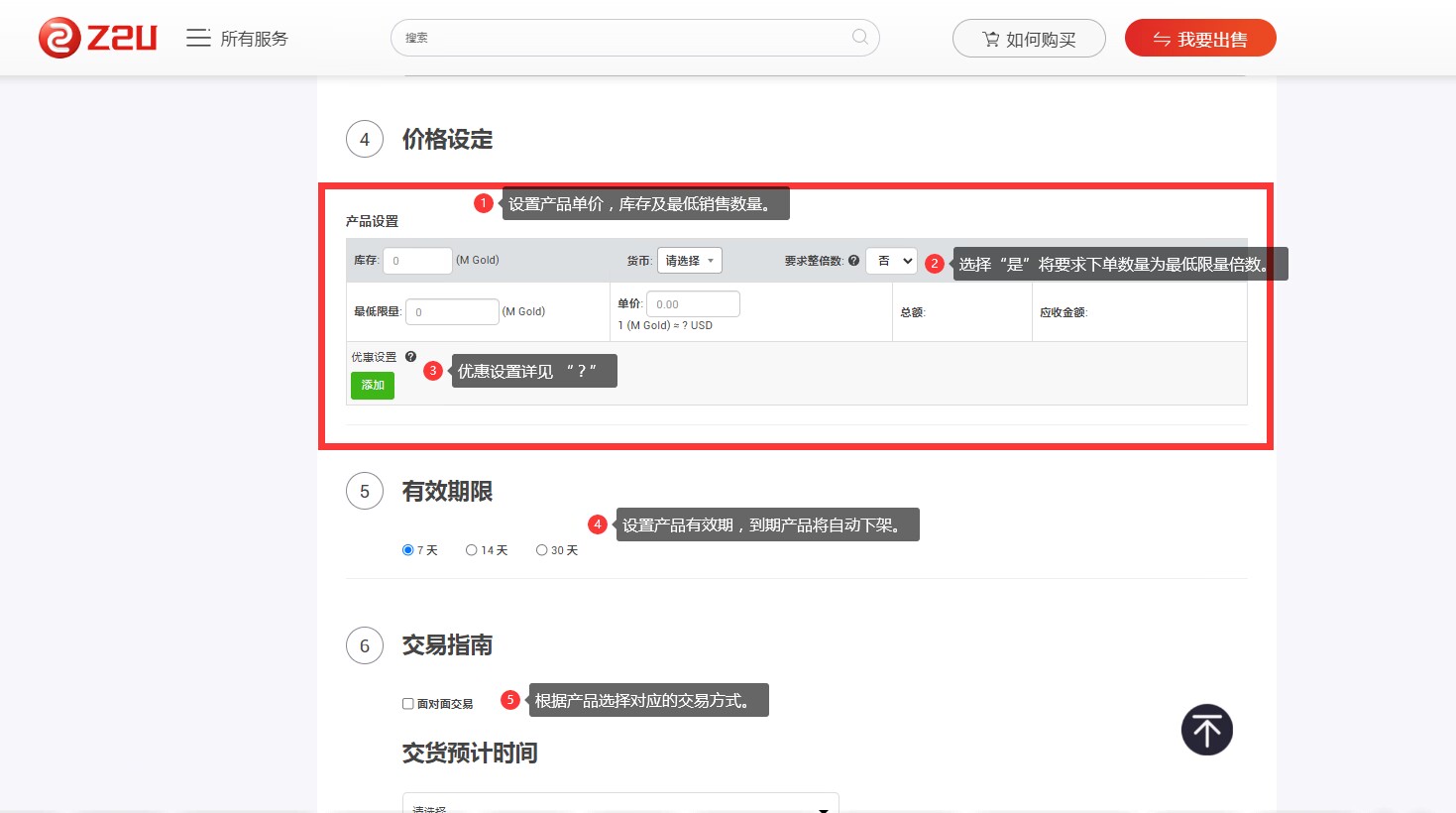Click the 单价 price input field
1456x813 pixels.
(x=693, y=304)
